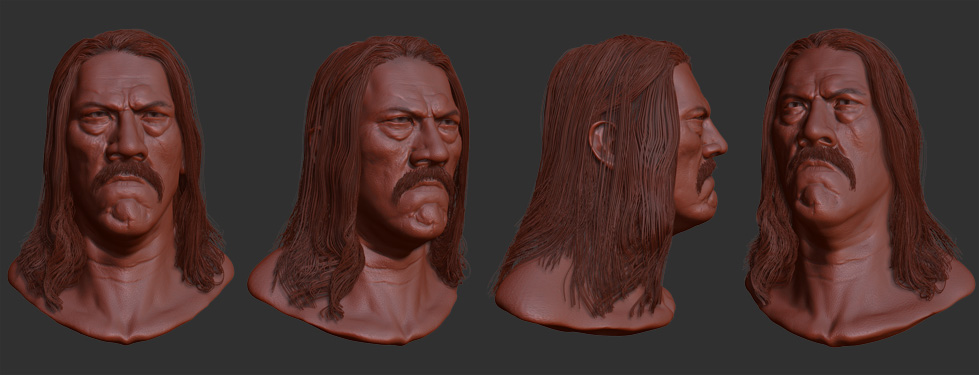This screenshot has height=375, width=979.
Task: Click the mustache of the second bust
Action: pos(423,180)
